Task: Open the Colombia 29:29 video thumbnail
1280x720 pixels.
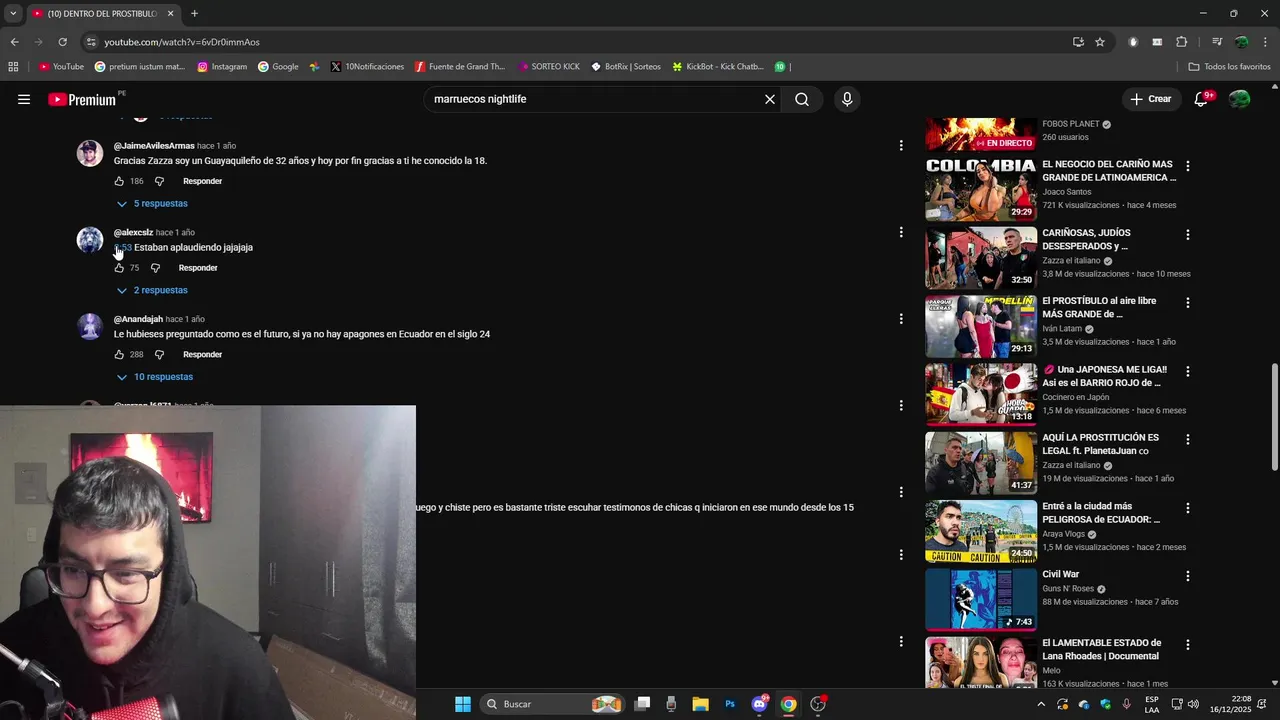Action: point(980,190)
